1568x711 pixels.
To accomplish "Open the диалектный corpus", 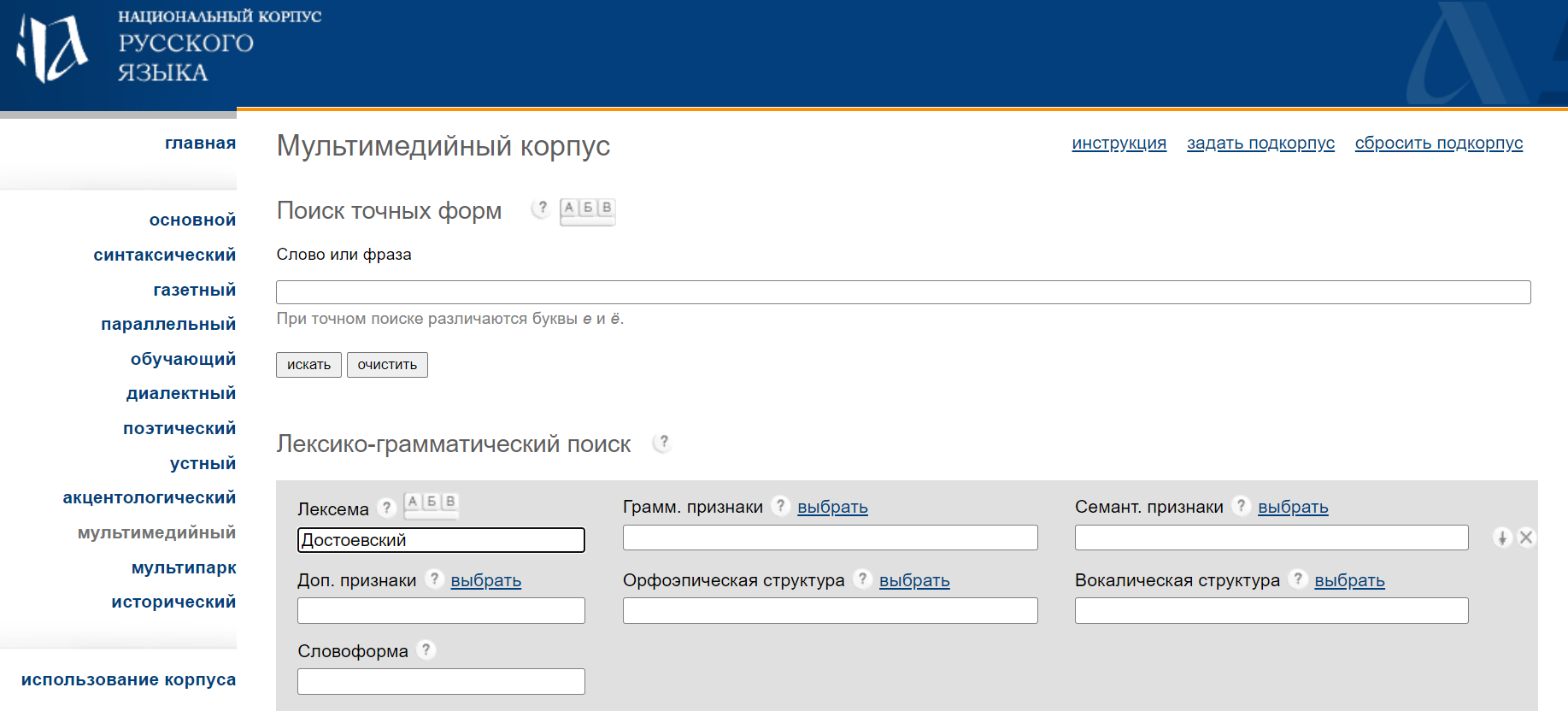I will pos(180,393).
